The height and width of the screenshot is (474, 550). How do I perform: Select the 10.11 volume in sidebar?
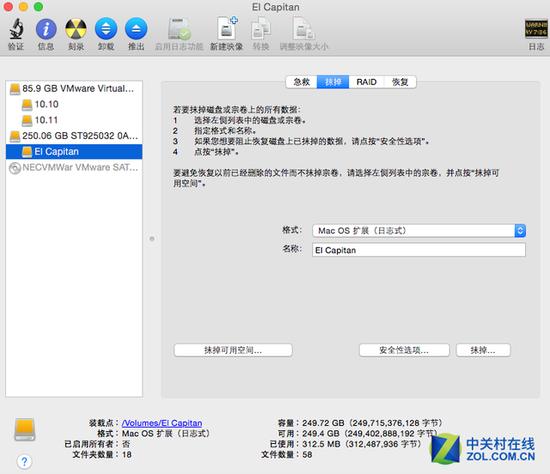[x=74, y=120]
